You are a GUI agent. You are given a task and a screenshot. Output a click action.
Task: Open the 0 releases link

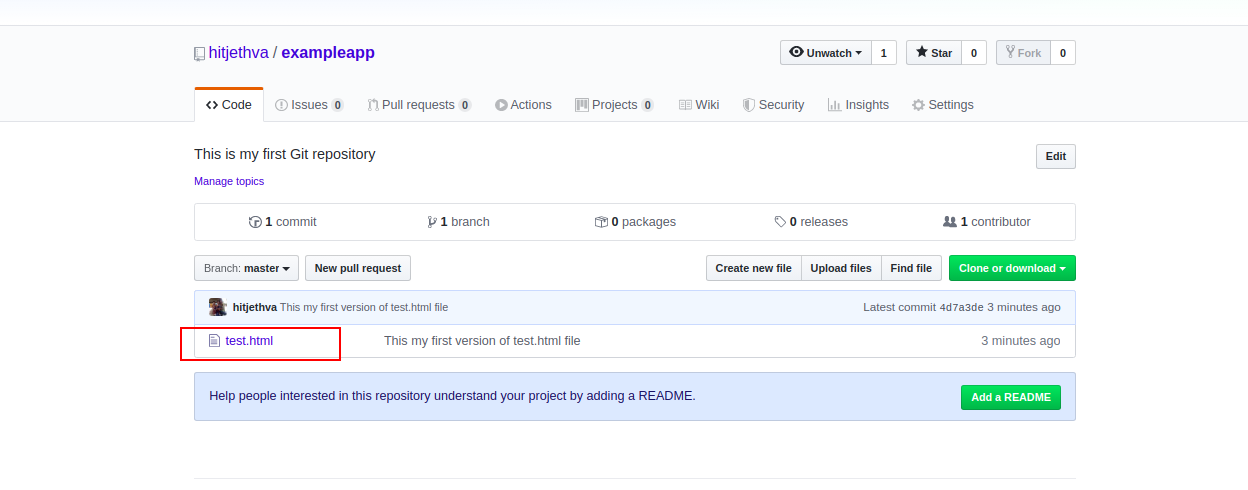pyautogui.click(x=811, y=222)
